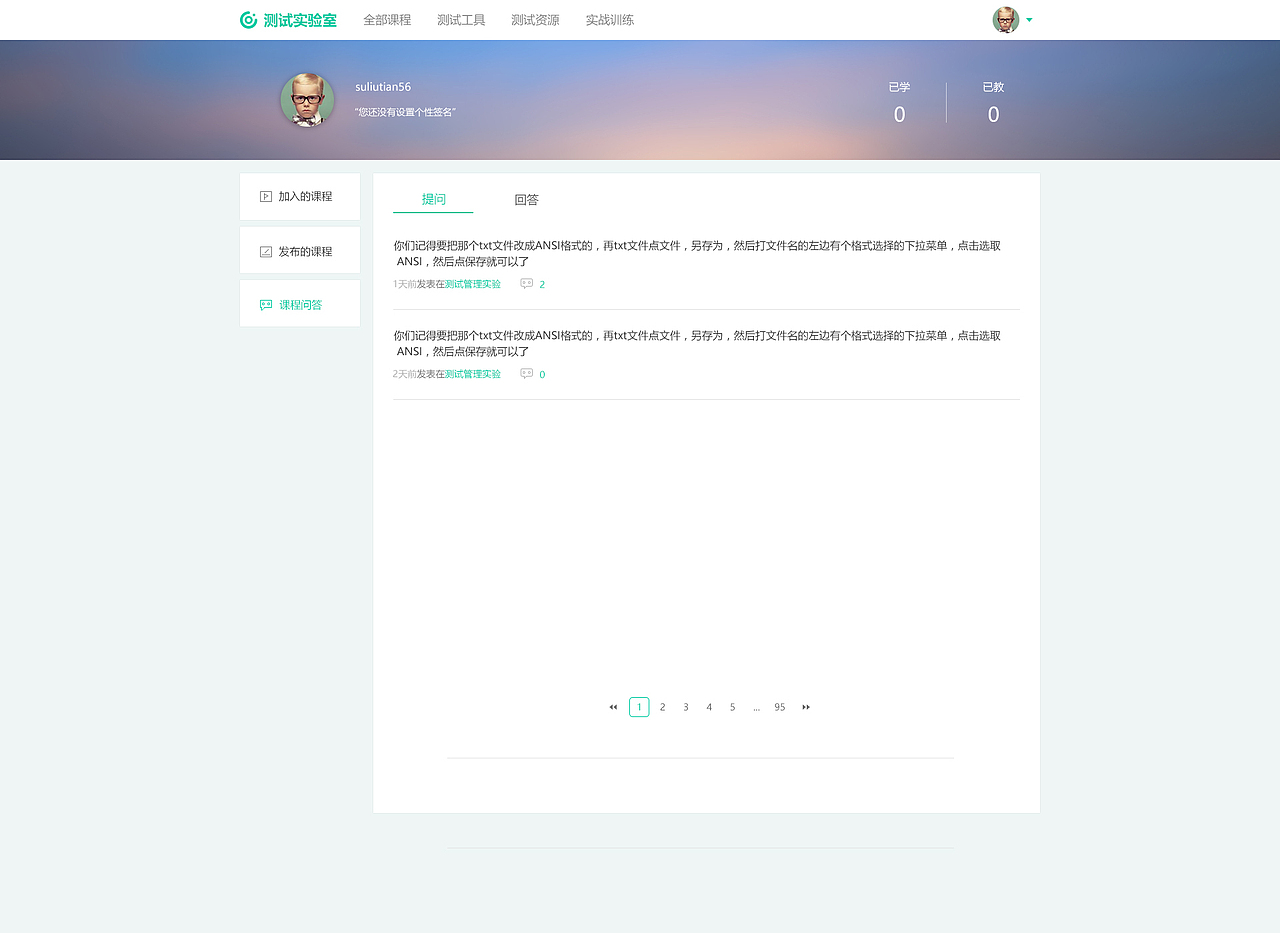Click the 发布的课程 pencil icon in sidebar
The height and width of the screenshot is (933, 1280).
[264, 249]
